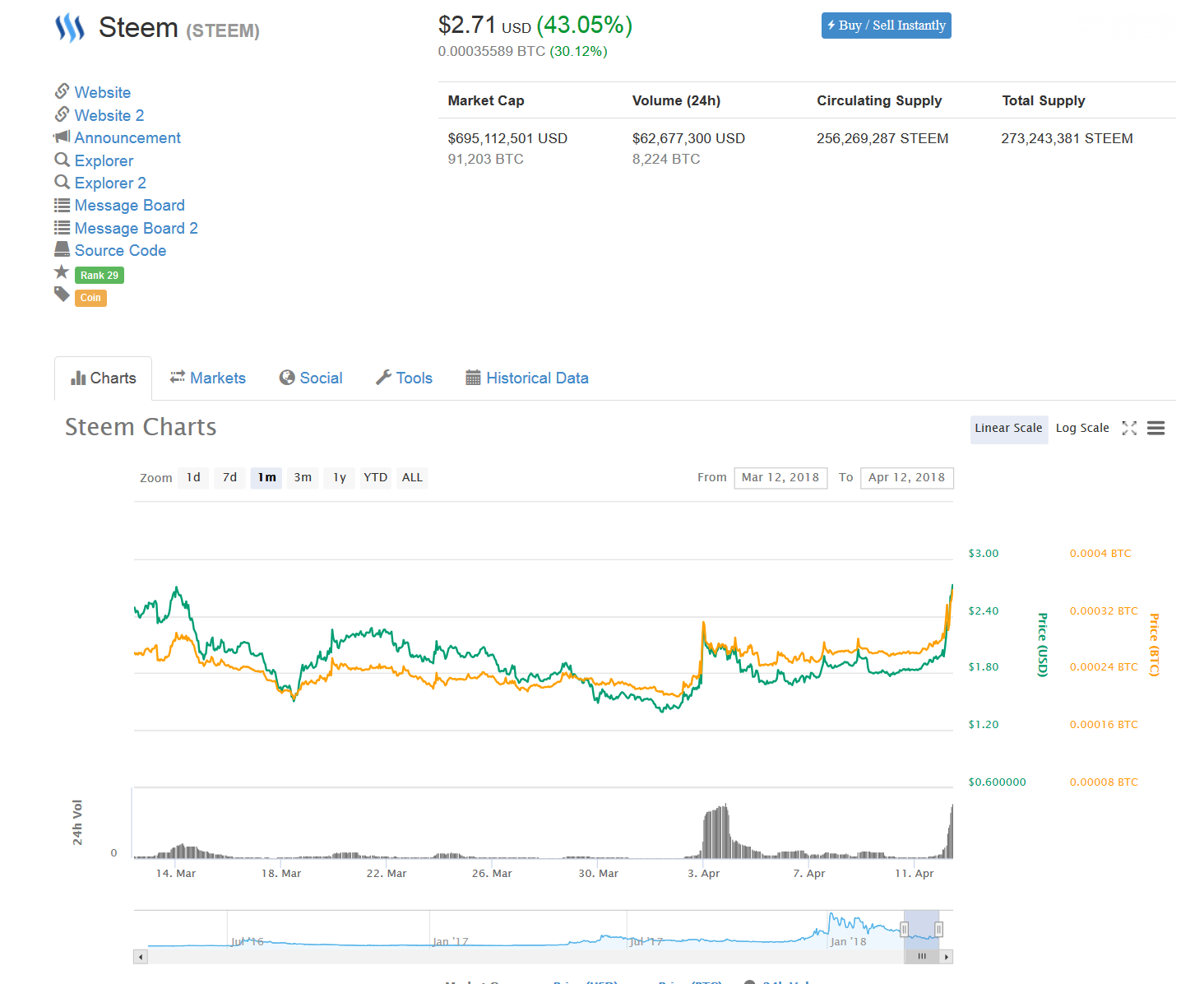Switch chart to Log Scale
This screenshot has height=984, width=1204.
1082,429
